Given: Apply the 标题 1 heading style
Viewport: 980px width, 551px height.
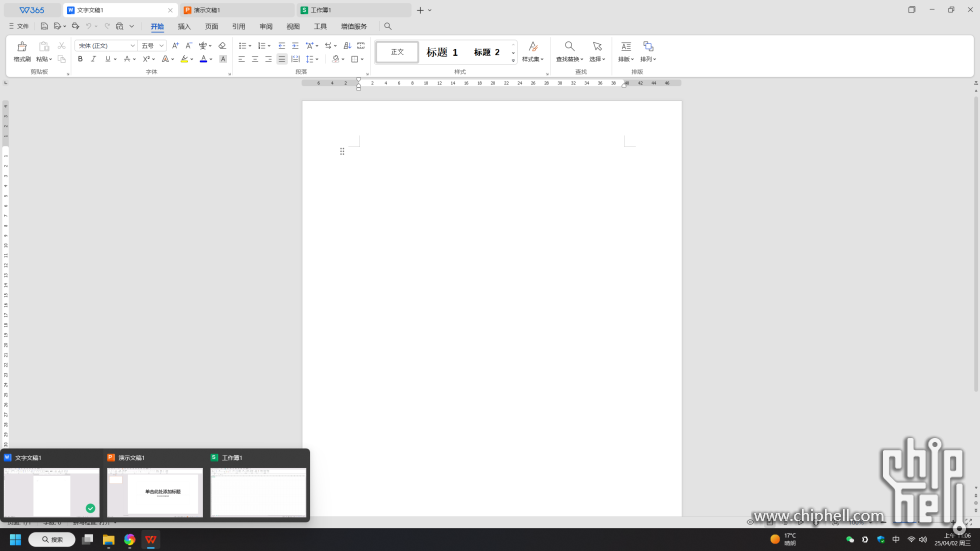Looking at the screenshot, I should point(442,52).
